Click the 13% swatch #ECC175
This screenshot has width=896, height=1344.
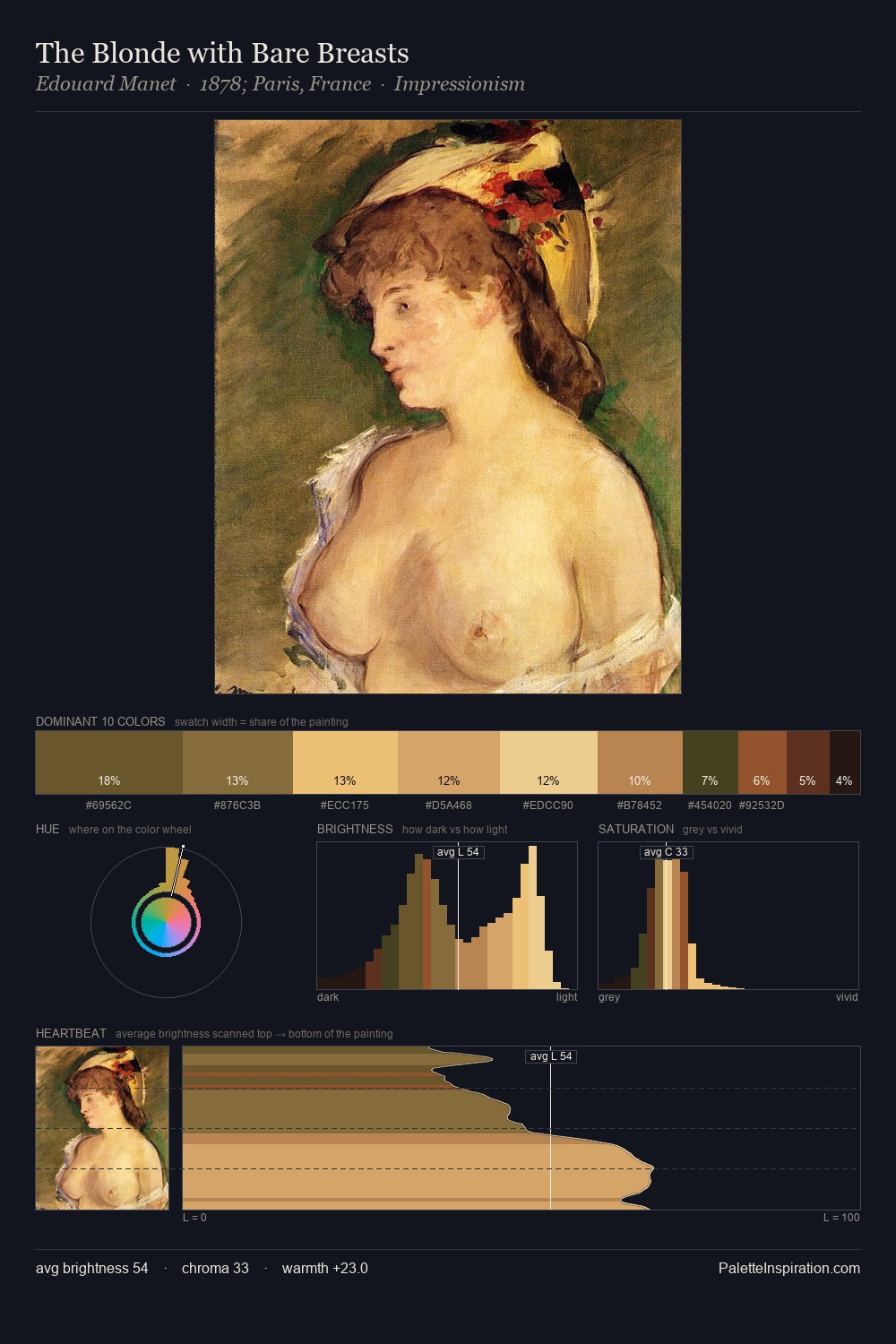point(345,762)
